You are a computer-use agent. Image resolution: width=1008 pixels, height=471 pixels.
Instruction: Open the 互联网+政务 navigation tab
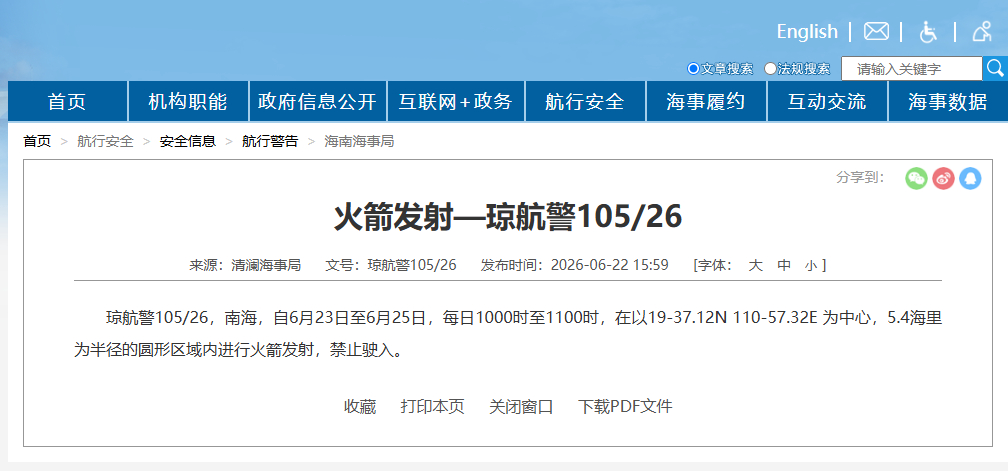click(456, 101)
